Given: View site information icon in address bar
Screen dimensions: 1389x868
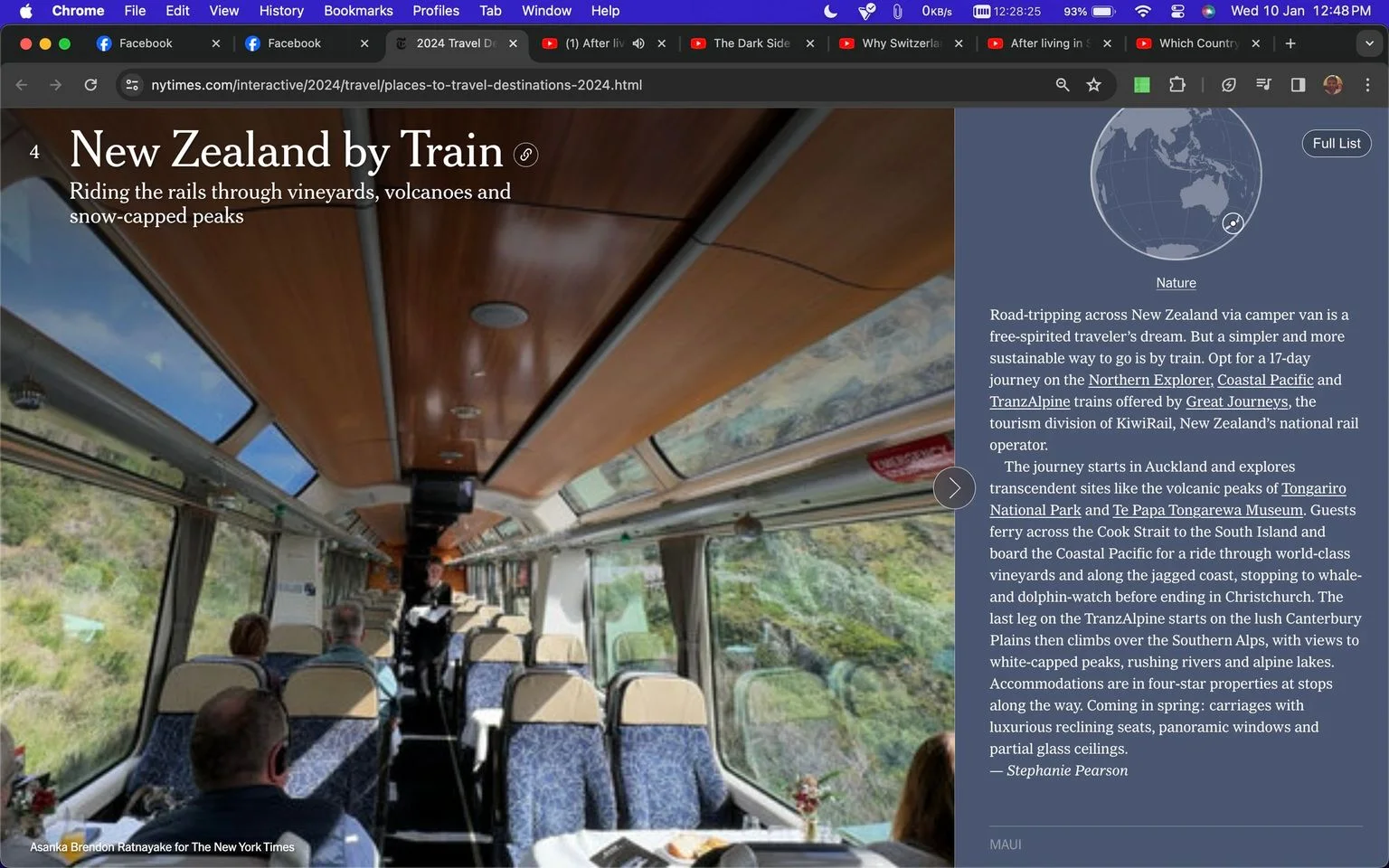Looking at the screenshot, I should click(x=132, y=85).
